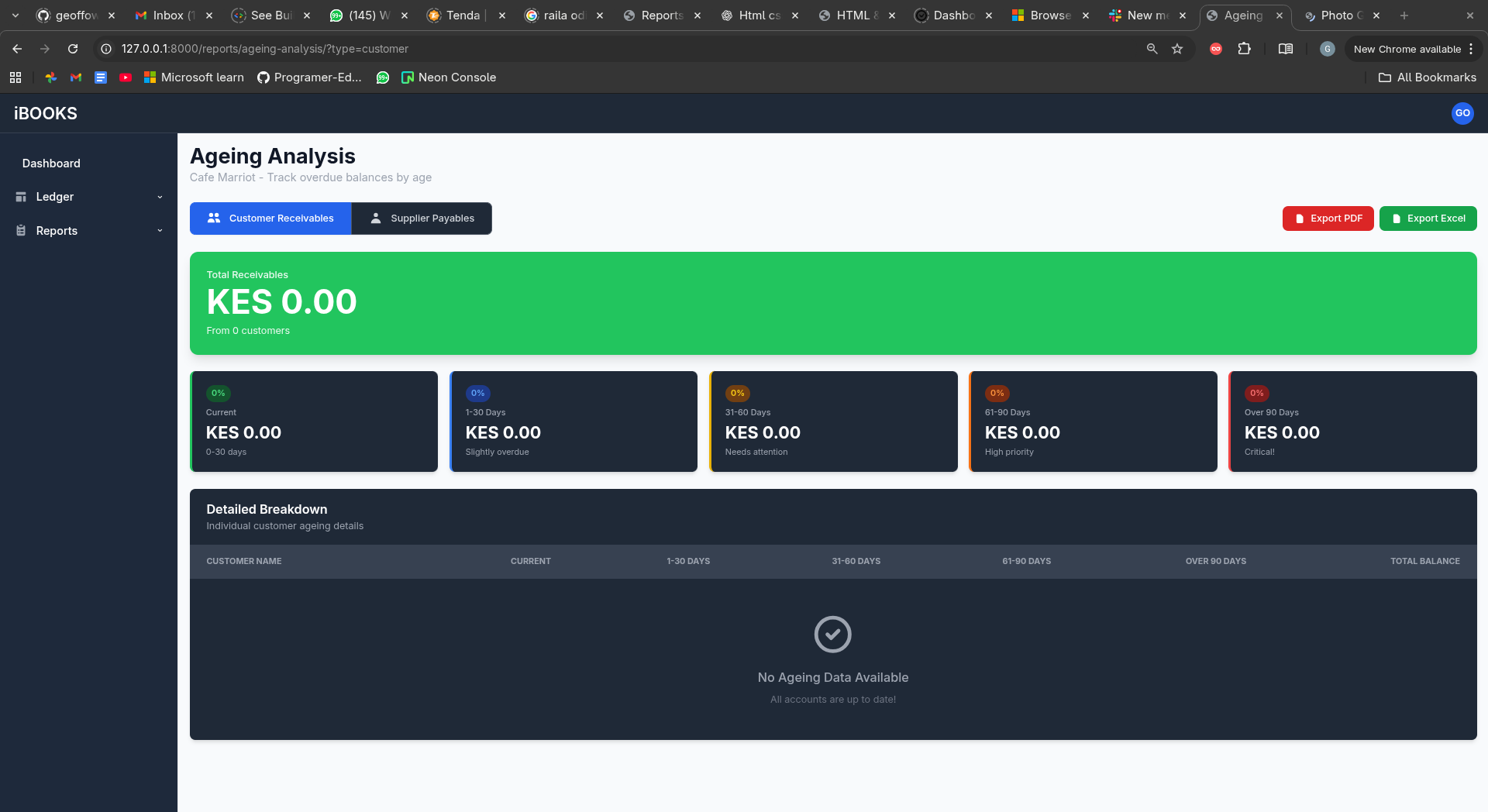This screenshot has width=1488, height=812.
Task: Click the Export PDF button
Action: 1328,218
